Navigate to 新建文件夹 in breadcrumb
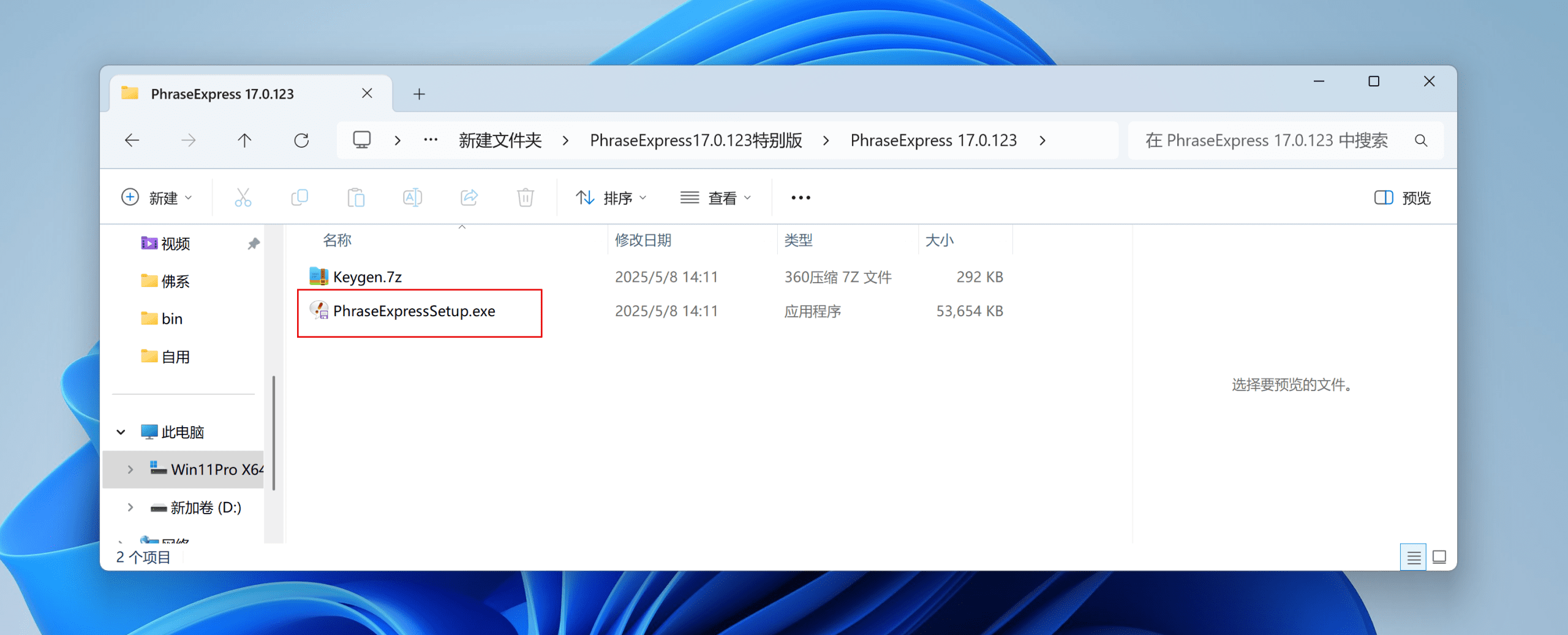This screenshot has width=1568, height=635. click(500, 140)
